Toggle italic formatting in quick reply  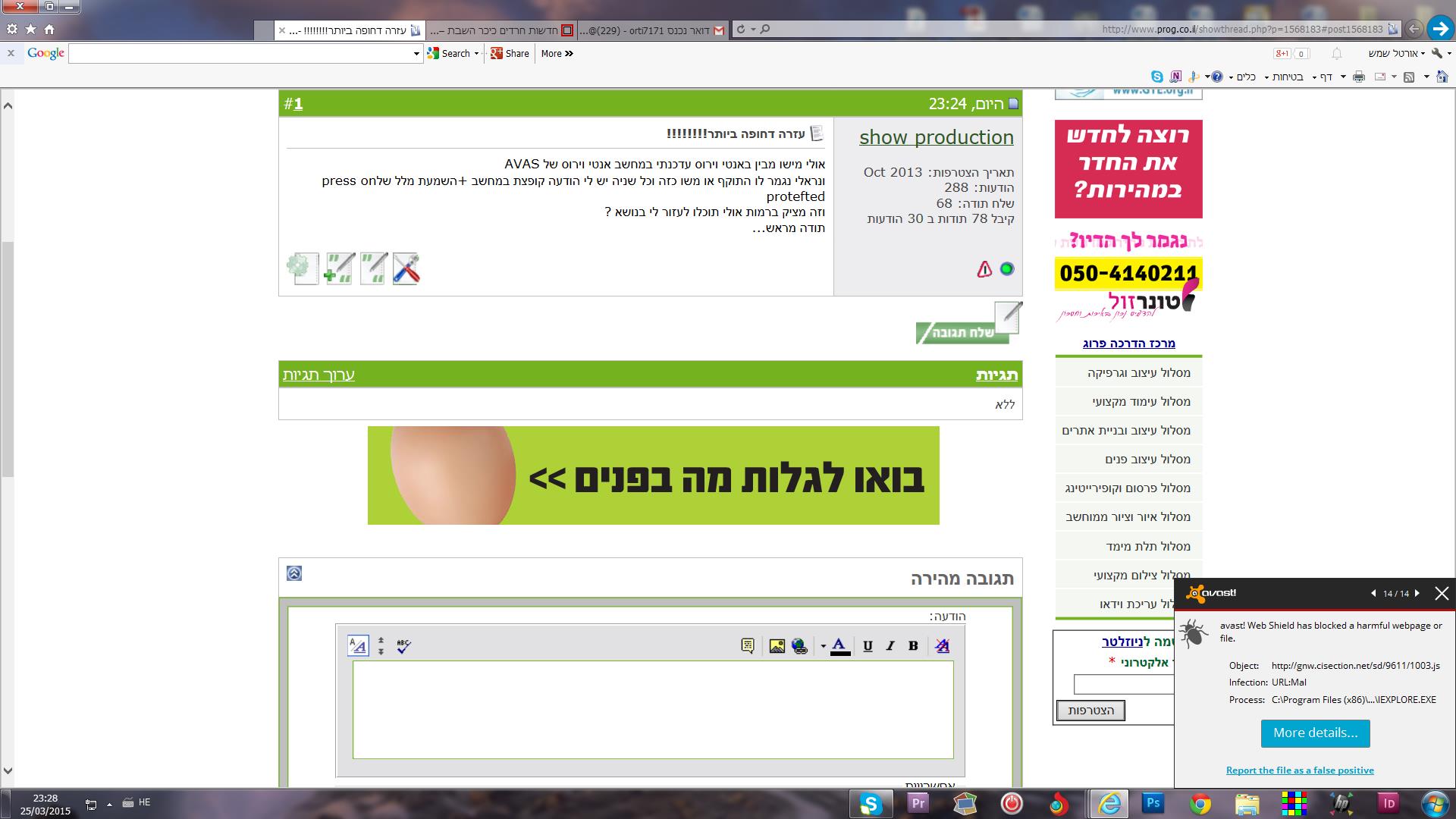(890, 646)
